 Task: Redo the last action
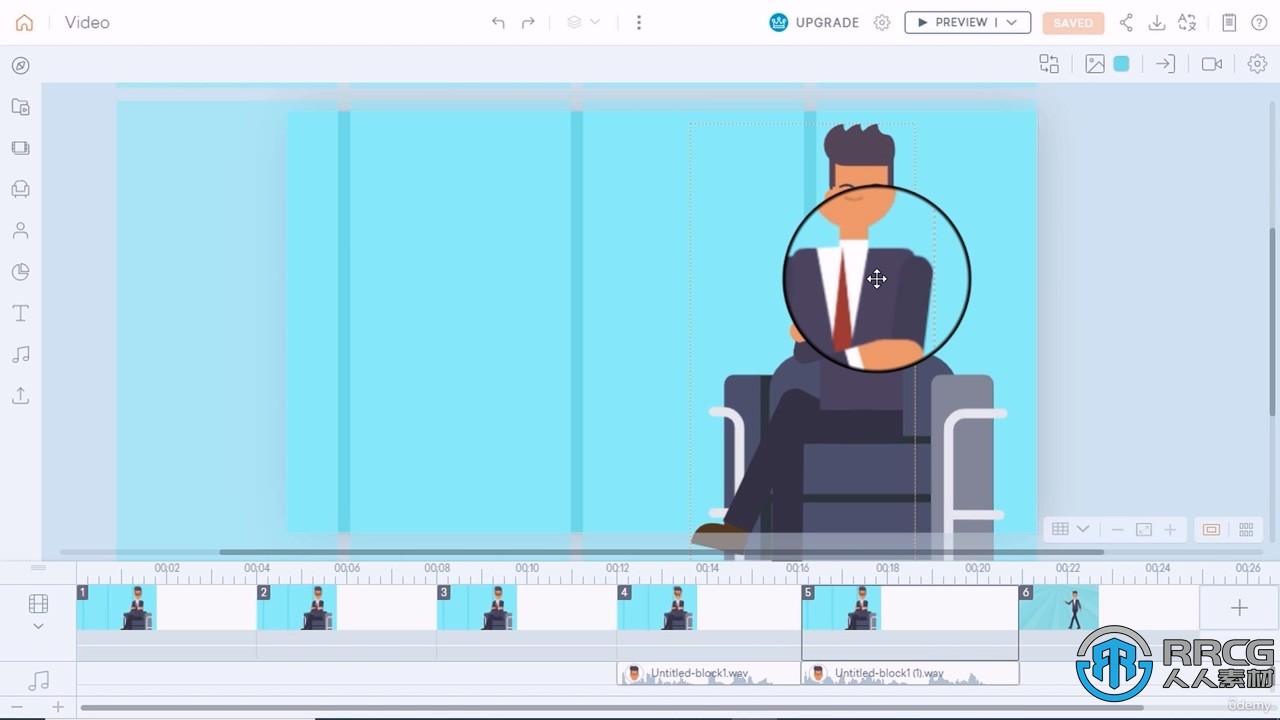[x=528, y=22]
